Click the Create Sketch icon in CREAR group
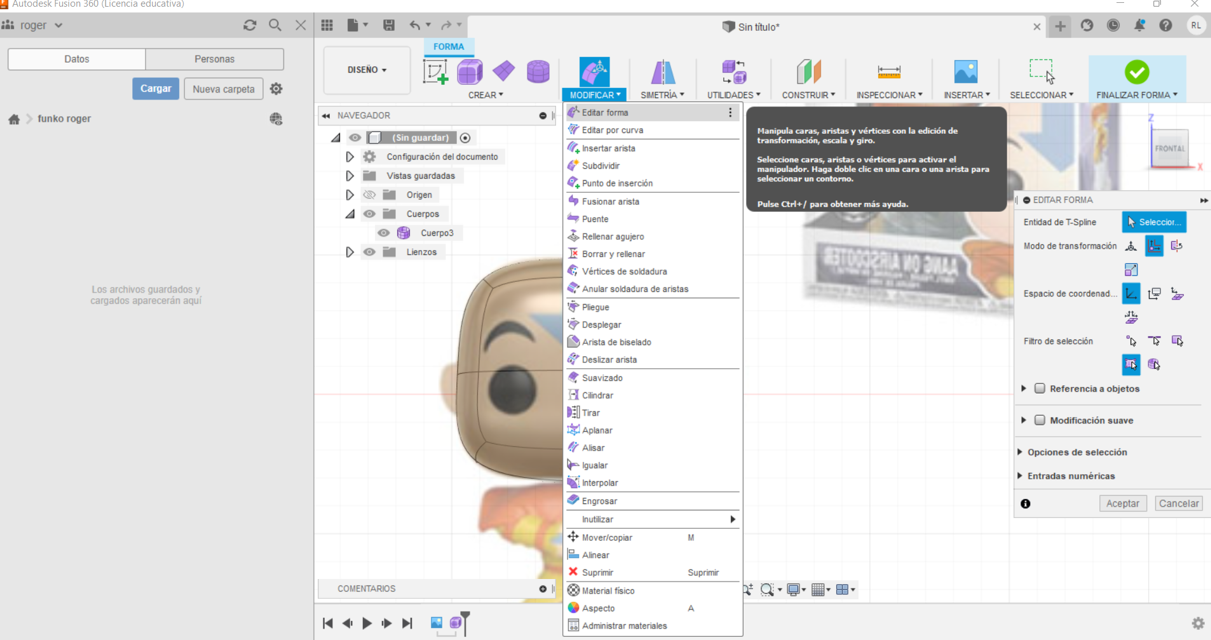 click(x=435, y=71)
